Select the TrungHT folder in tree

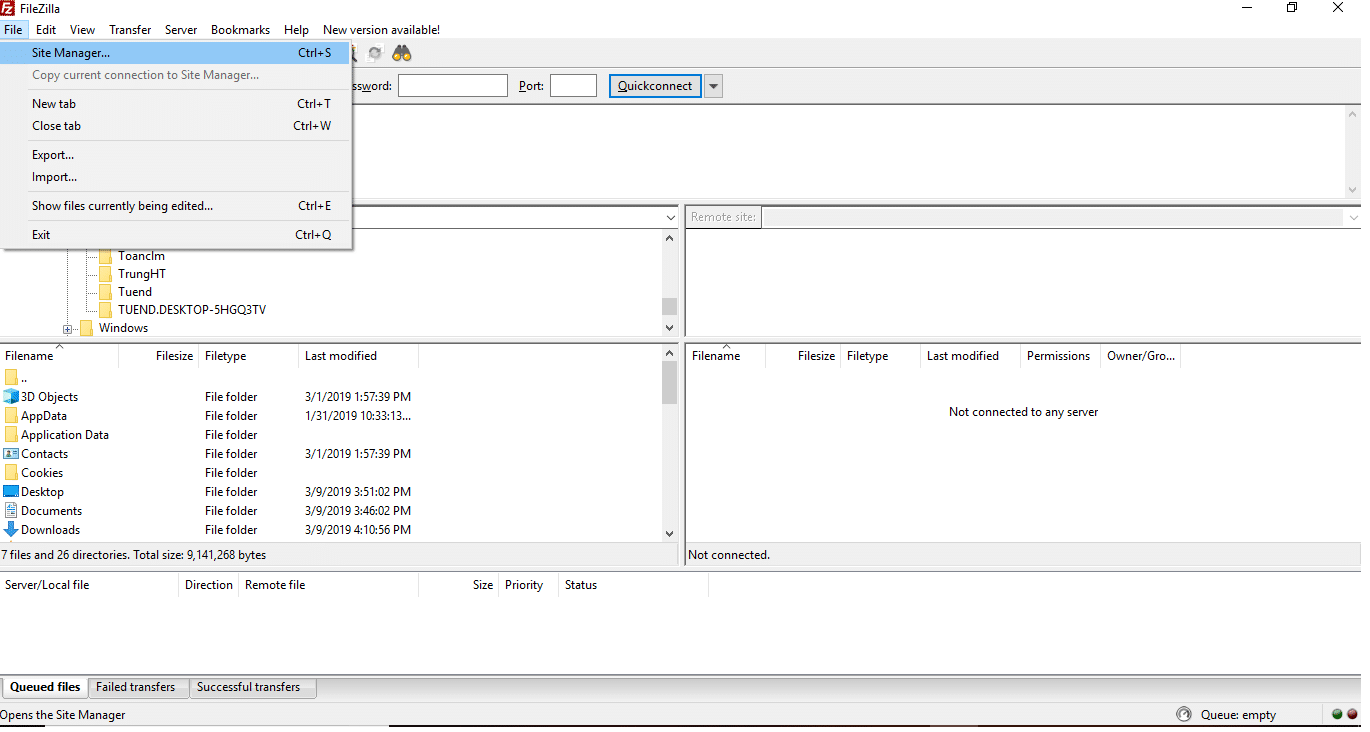point(142,274)
